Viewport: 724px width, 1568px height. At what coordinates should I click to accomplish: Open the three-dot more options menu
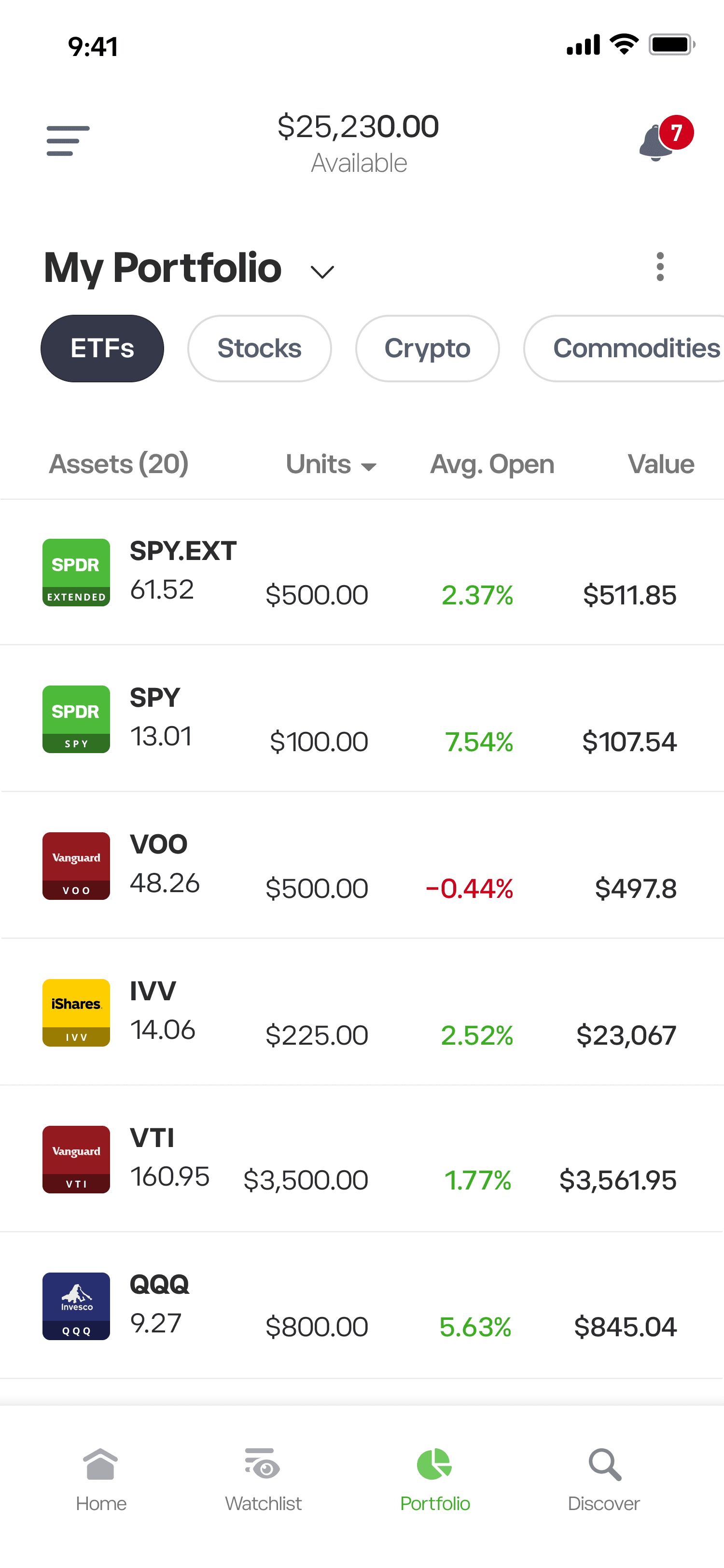point(660,266)
